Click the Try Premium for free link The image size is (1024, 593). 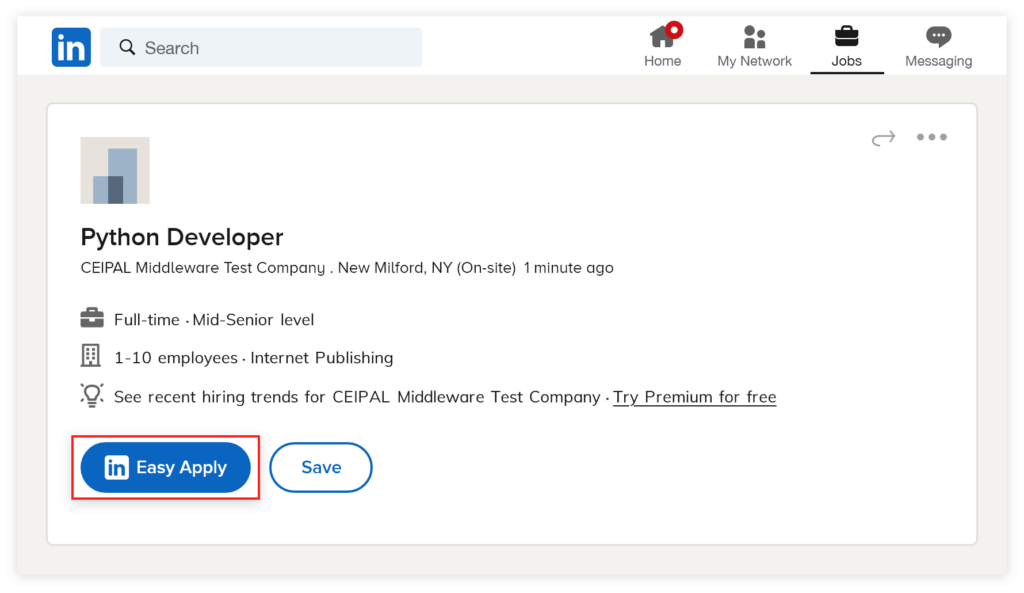pyautogui.click(x=694, y=397)
